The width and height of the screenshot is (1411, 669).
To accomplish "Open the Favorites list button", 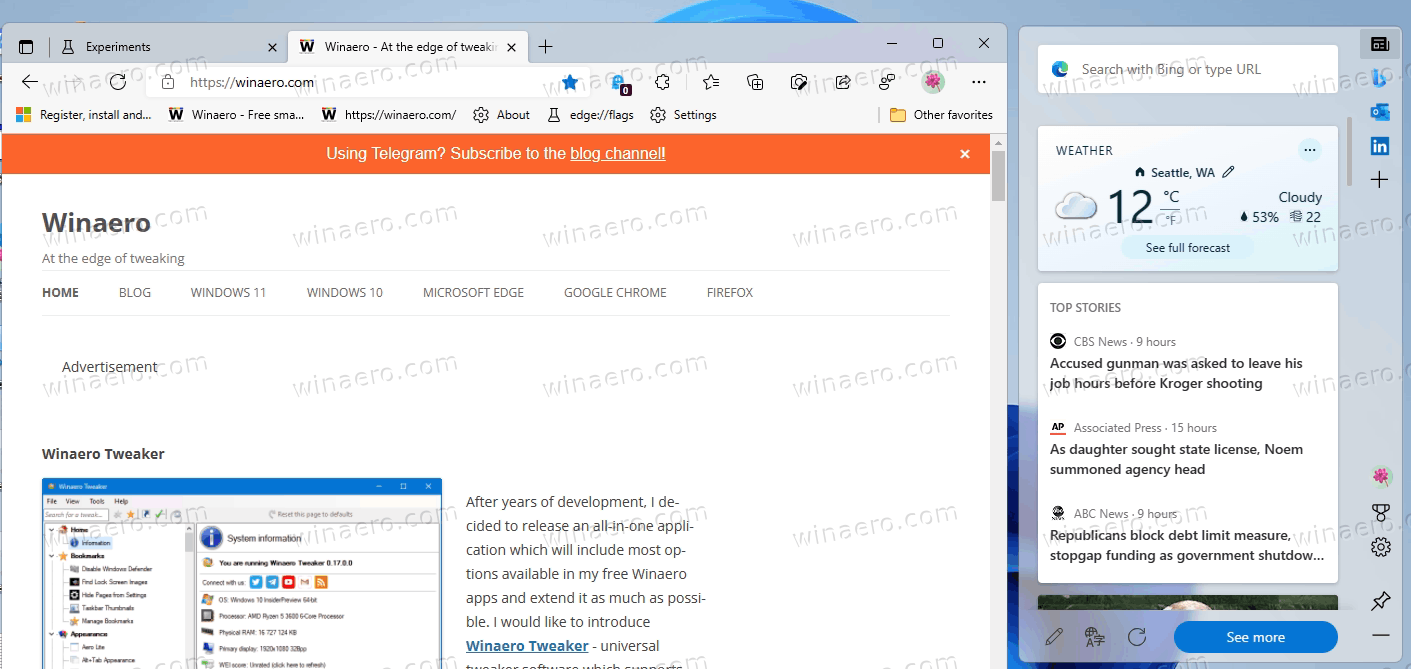I will point(710,82).
